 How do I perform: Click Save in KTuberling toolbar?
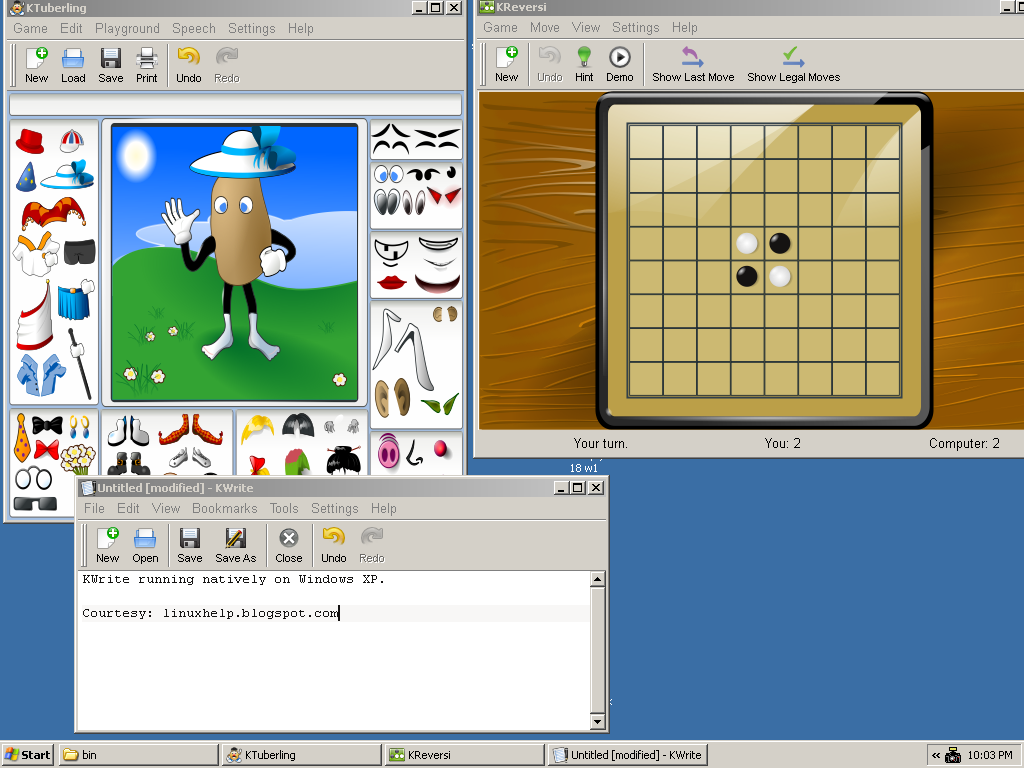click(x=110, y=65)
